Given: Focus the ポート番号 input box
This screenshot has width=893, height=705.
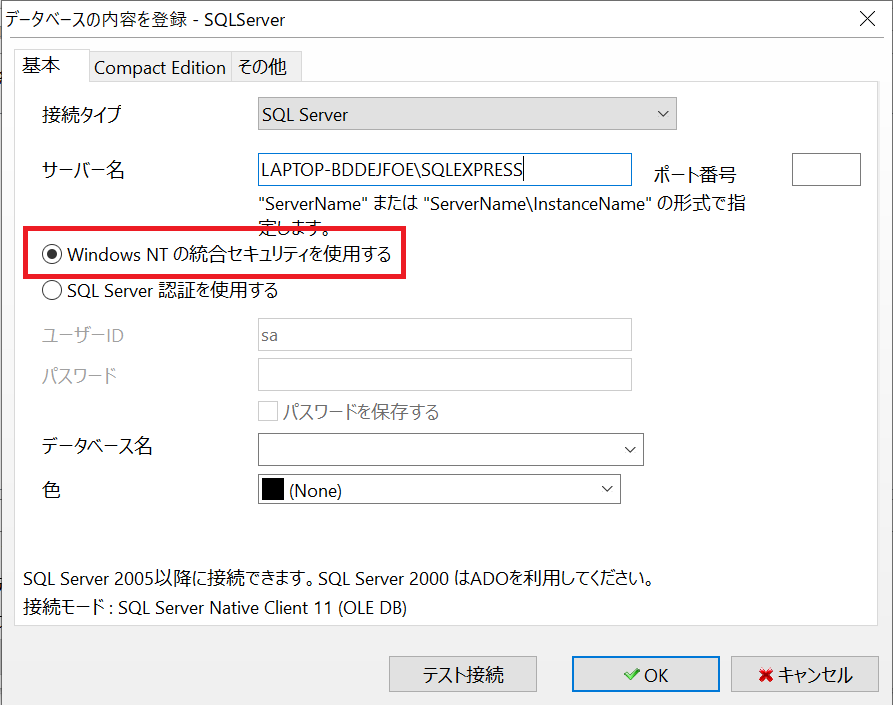Looking at the screenshot, I should [826, 169].
